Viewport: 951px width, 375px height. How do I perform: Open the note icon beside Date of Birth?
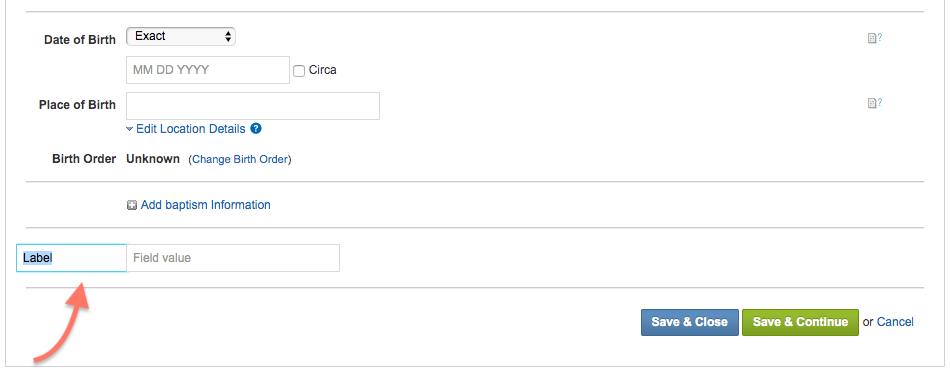(x=872, y=38)
